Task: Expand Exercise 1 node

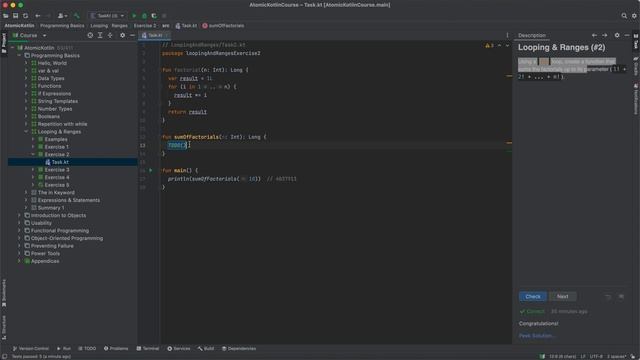Action: click(x=33, y=147)
